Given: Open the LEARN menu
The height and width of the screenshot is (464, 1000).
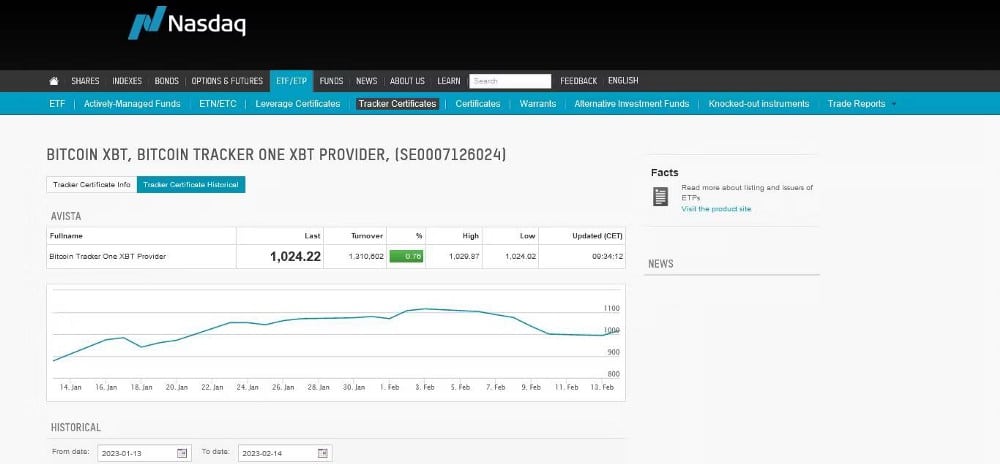Looking at the screenshot, I should click(x=448, y=81).
